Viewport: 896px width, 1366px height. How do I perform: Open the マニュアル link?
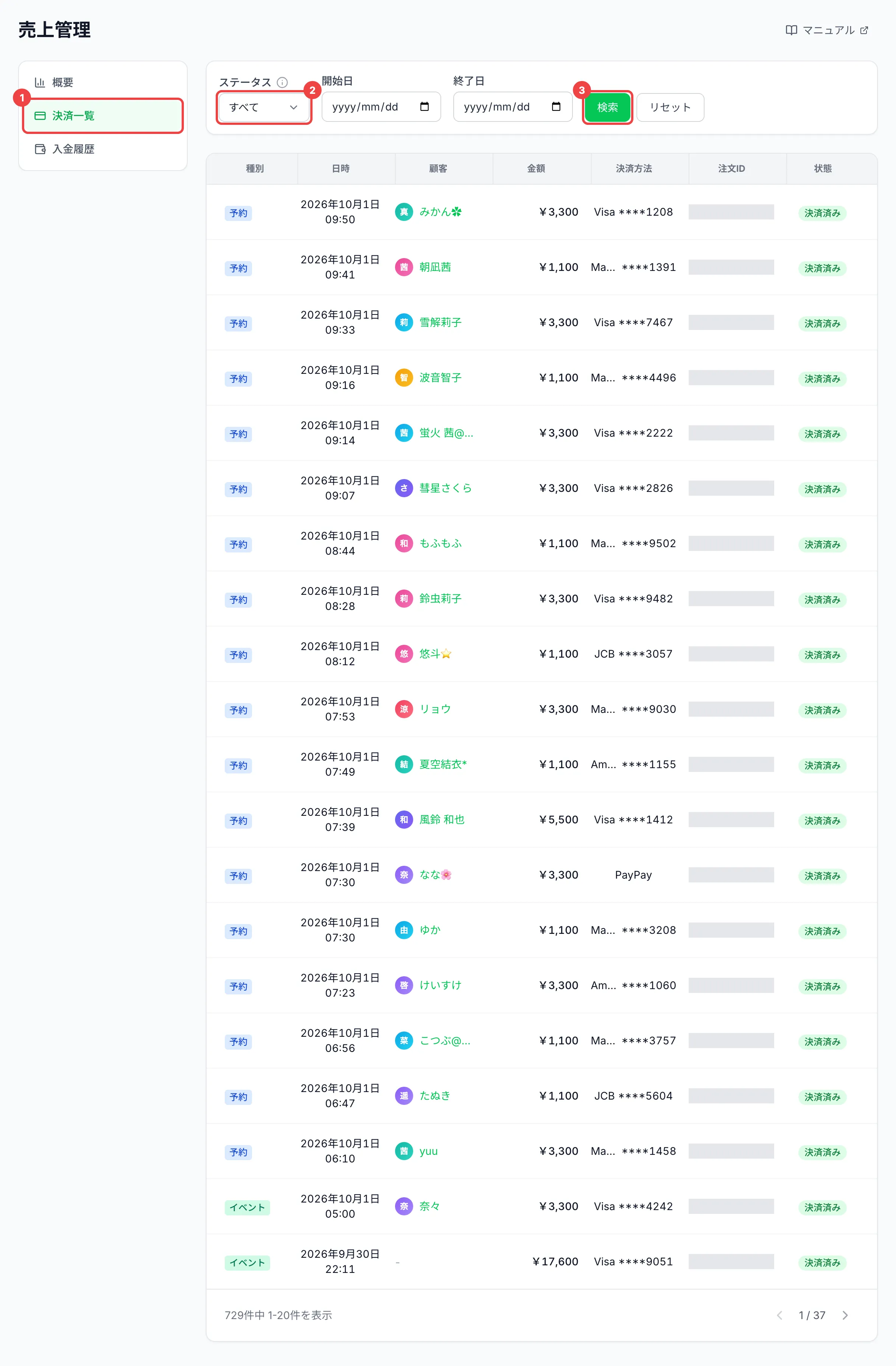coord(826,30)
